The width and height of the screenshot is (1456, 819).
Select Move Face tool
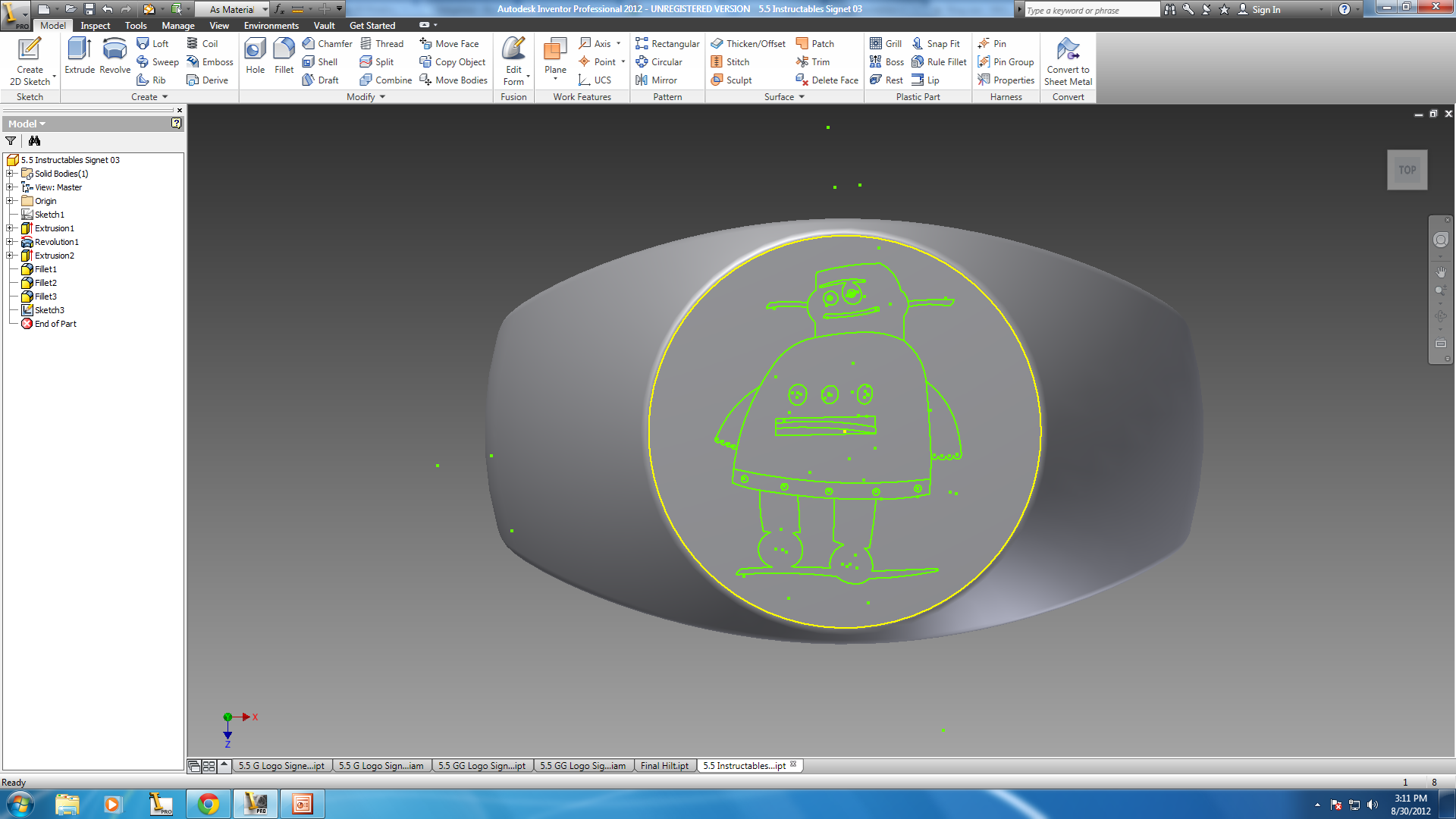tap(449, 44)
